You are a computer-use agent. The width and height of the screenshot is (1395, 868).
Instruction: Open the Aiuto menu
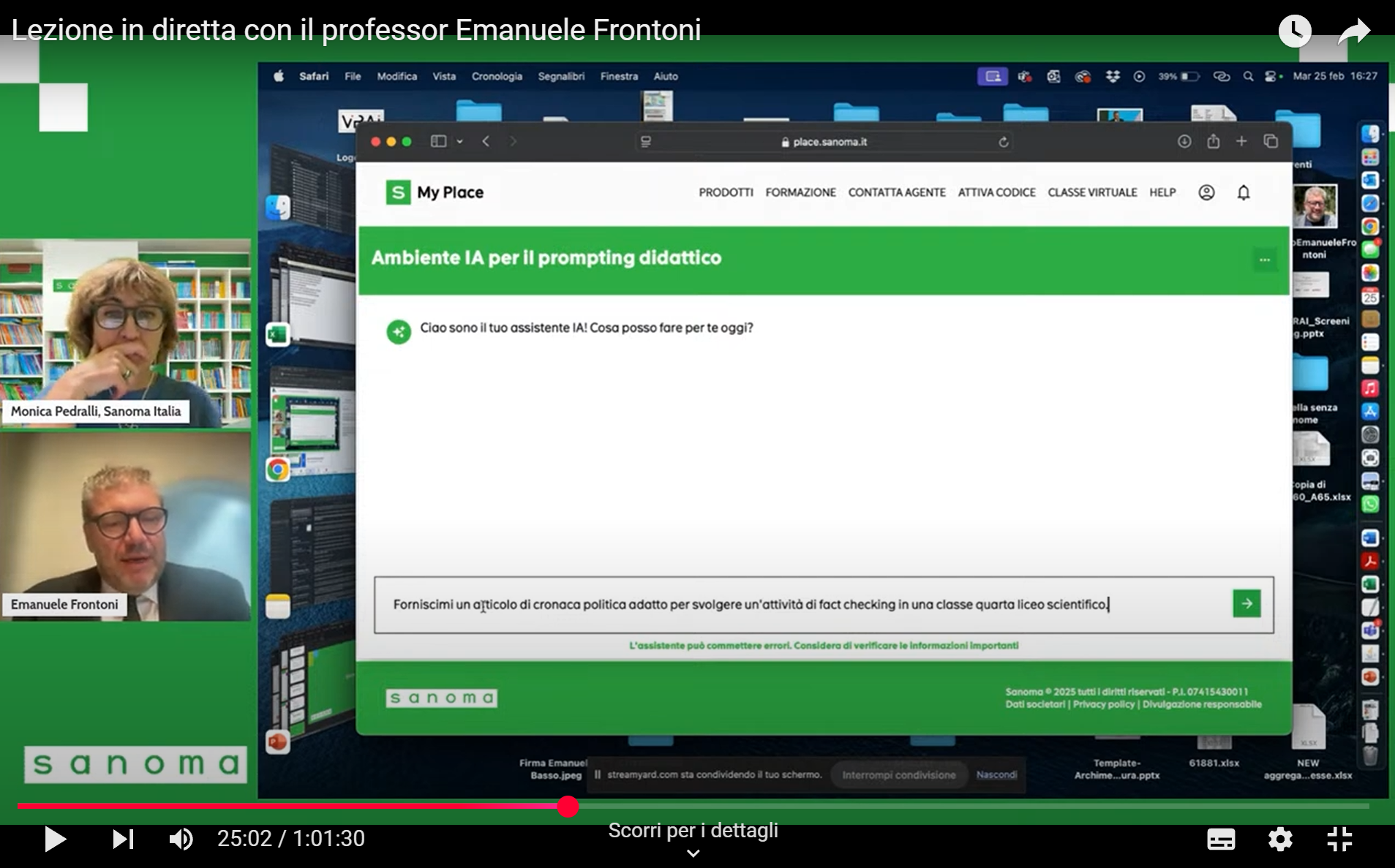(666, 76)
